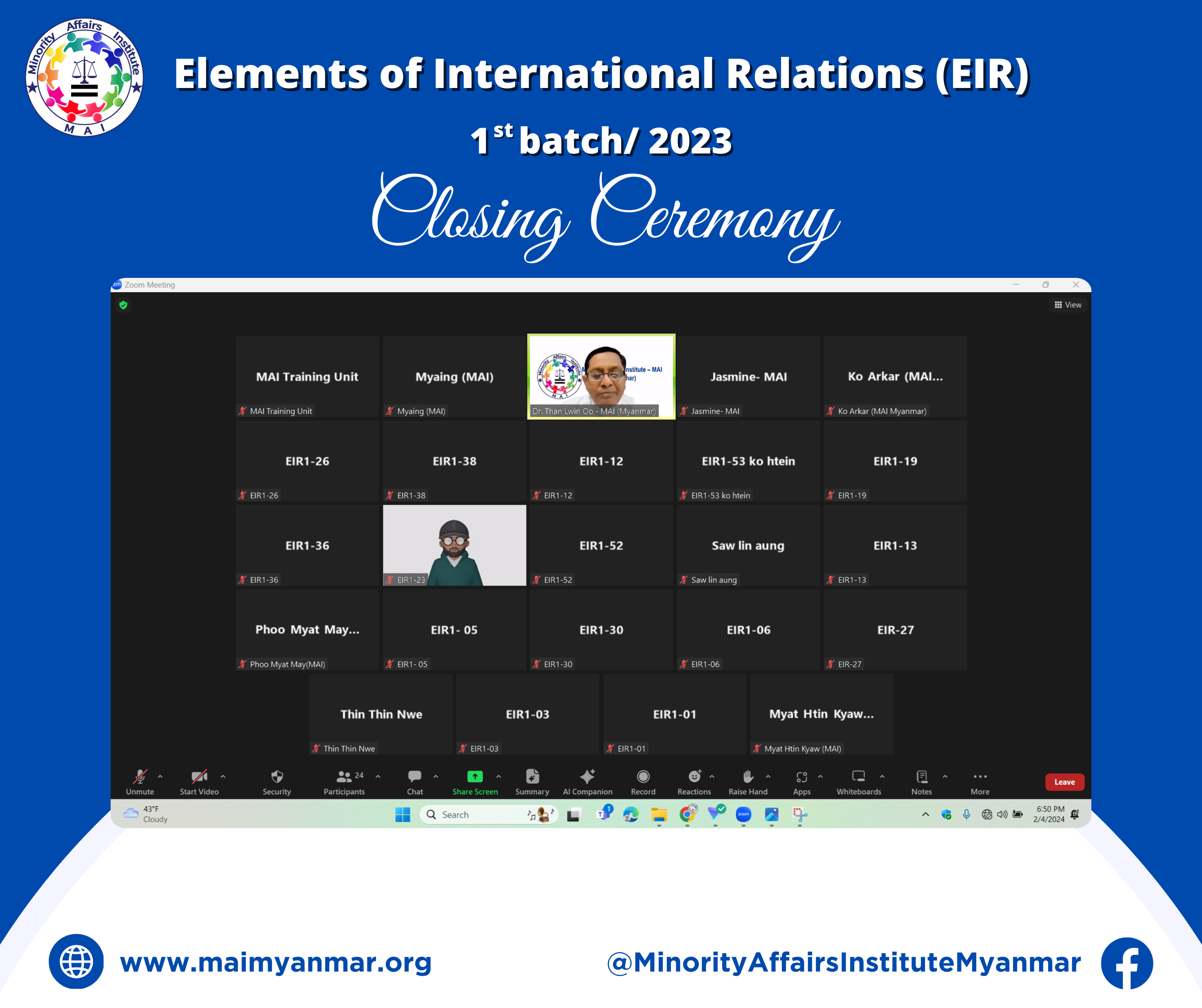Open volume control in system tray
1202x1008 pixels.
1002,814
